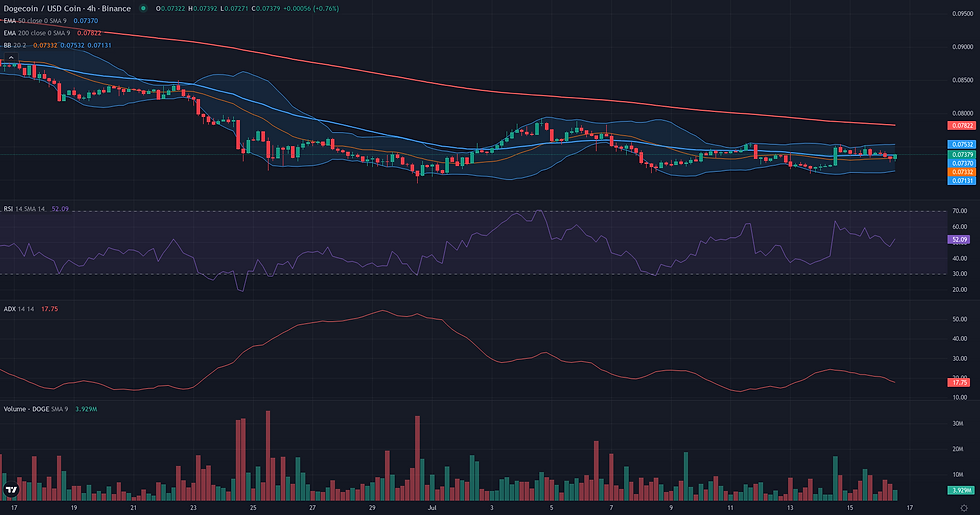Screen dimensions: 980x515
Task: Click the EMA 50 value 0.07370 in legend
Action: point(88,21)
